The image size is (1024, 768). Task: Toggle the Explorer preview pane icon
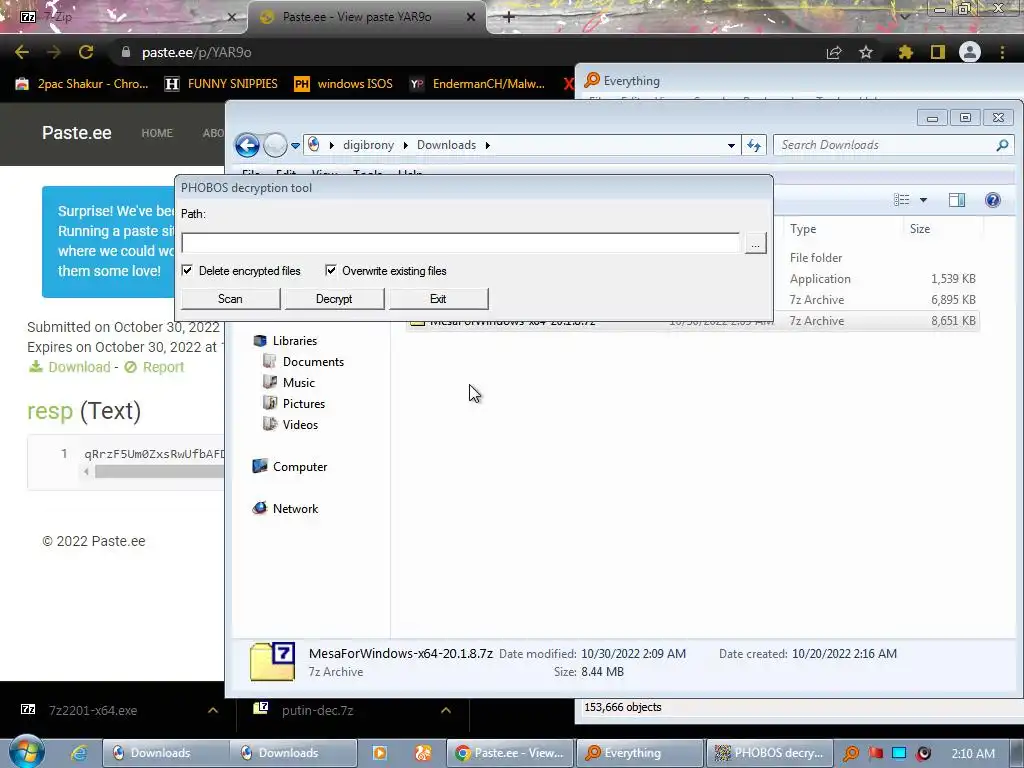tap(957, 200)
